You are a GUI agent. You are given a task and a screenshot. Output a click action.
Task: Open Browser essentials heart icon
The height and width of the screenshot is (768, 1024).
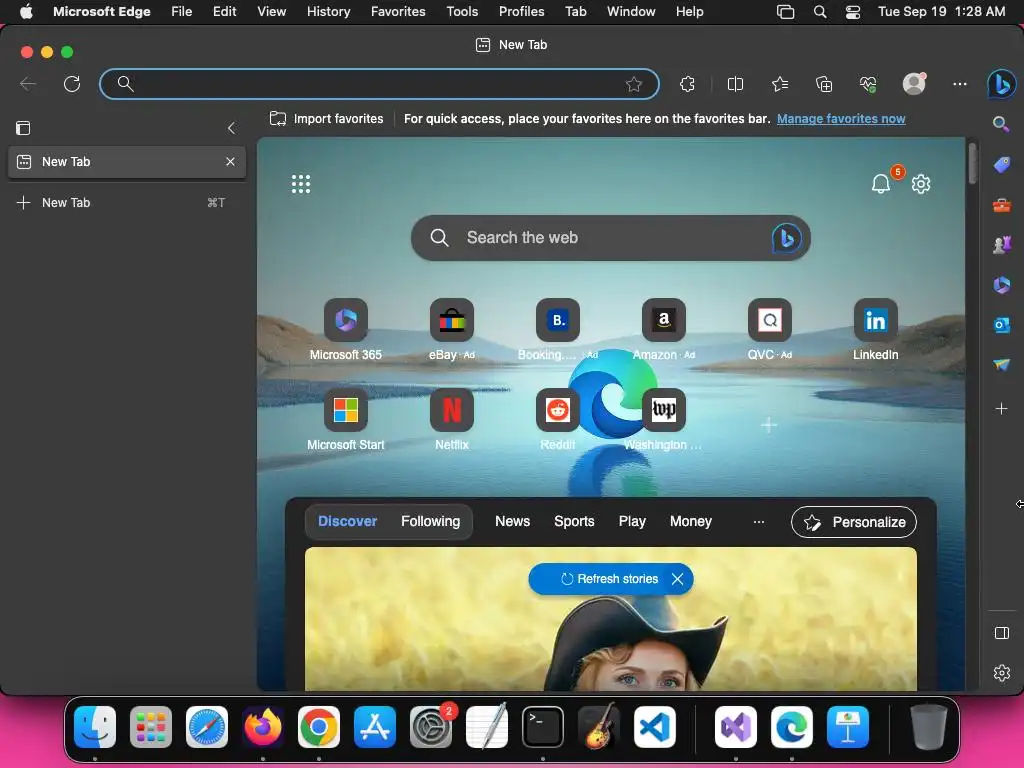coord(868,84)
